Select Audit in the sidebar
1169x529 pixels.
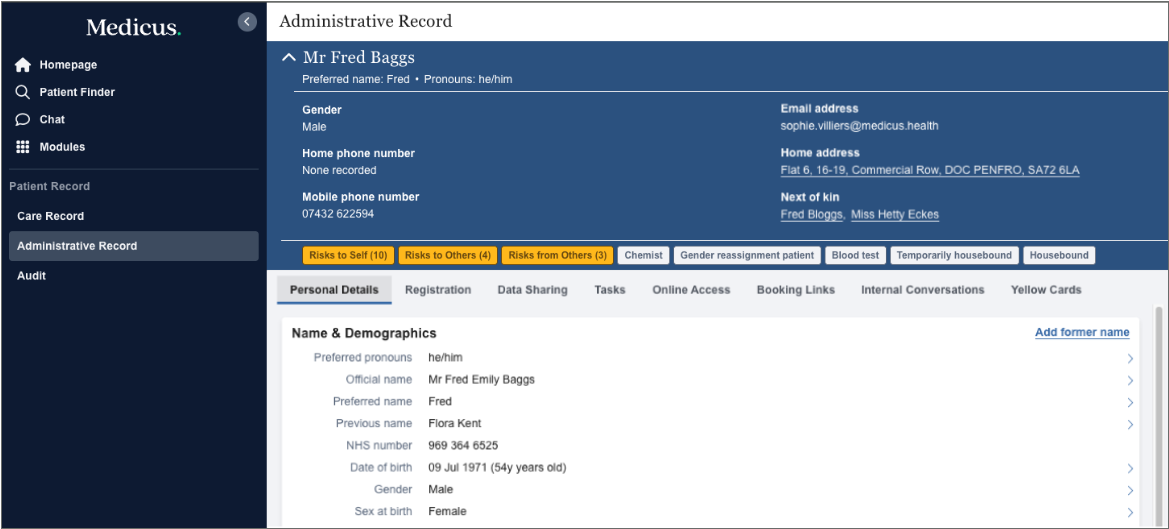click(31, 276)
